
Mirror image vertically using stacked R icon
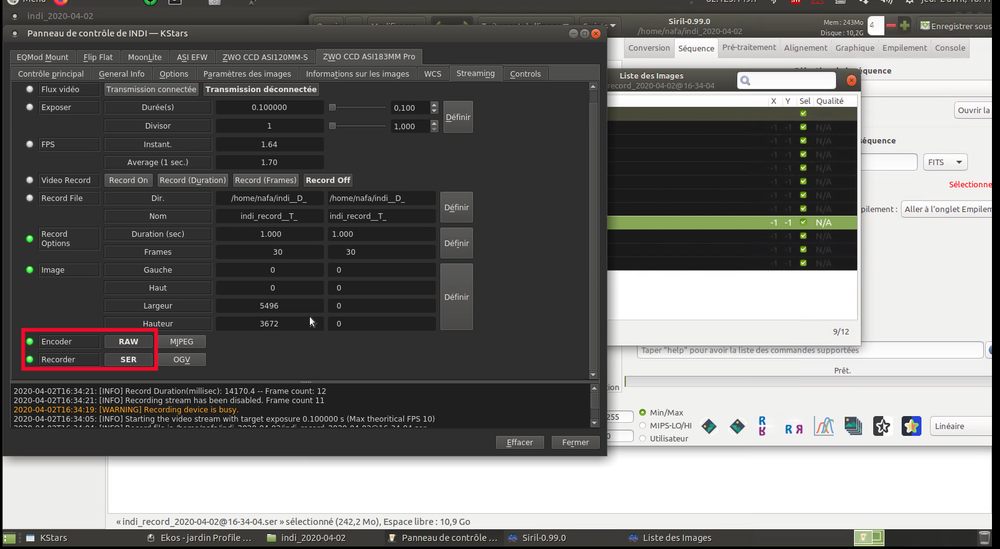(x=762, y=427)
